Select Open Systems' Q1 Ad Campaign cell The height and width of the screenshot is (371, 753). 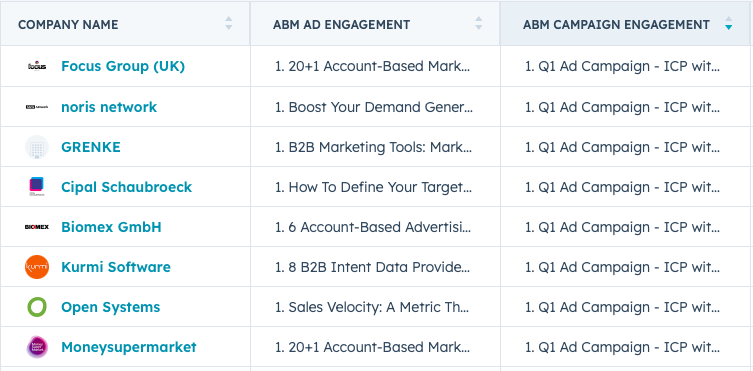625,307
